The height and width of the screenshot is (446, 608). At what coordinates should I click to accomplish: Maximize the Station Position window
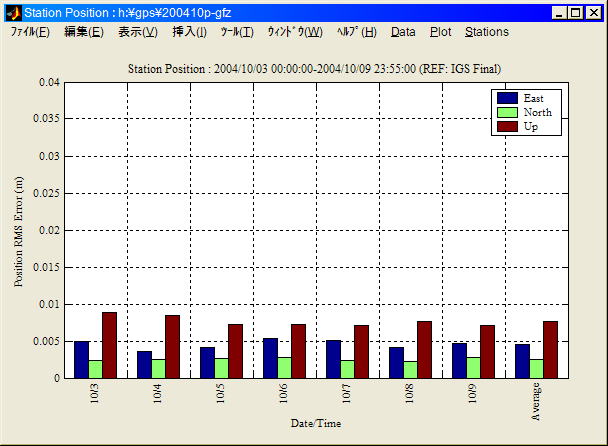(575, 13)
